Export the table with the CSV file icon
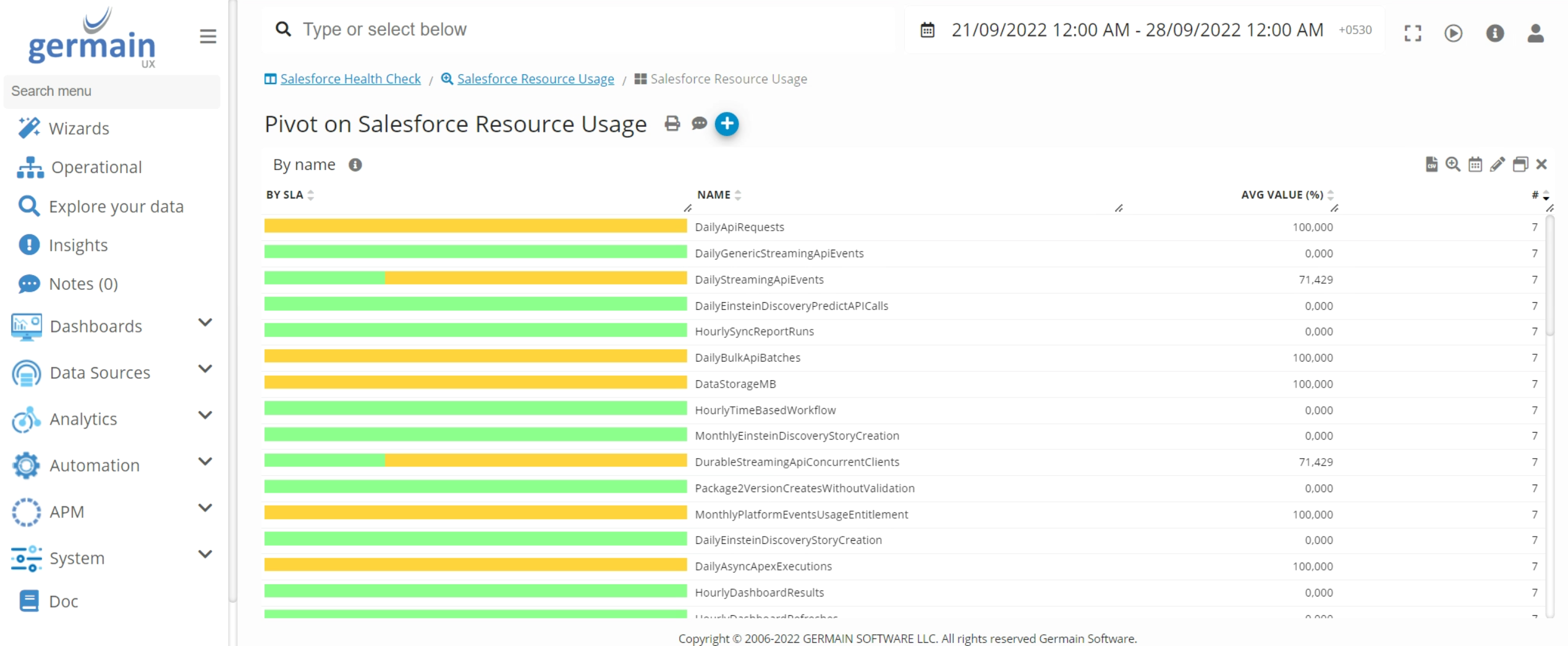1568x646 pixels. [x=1431, y=164]
